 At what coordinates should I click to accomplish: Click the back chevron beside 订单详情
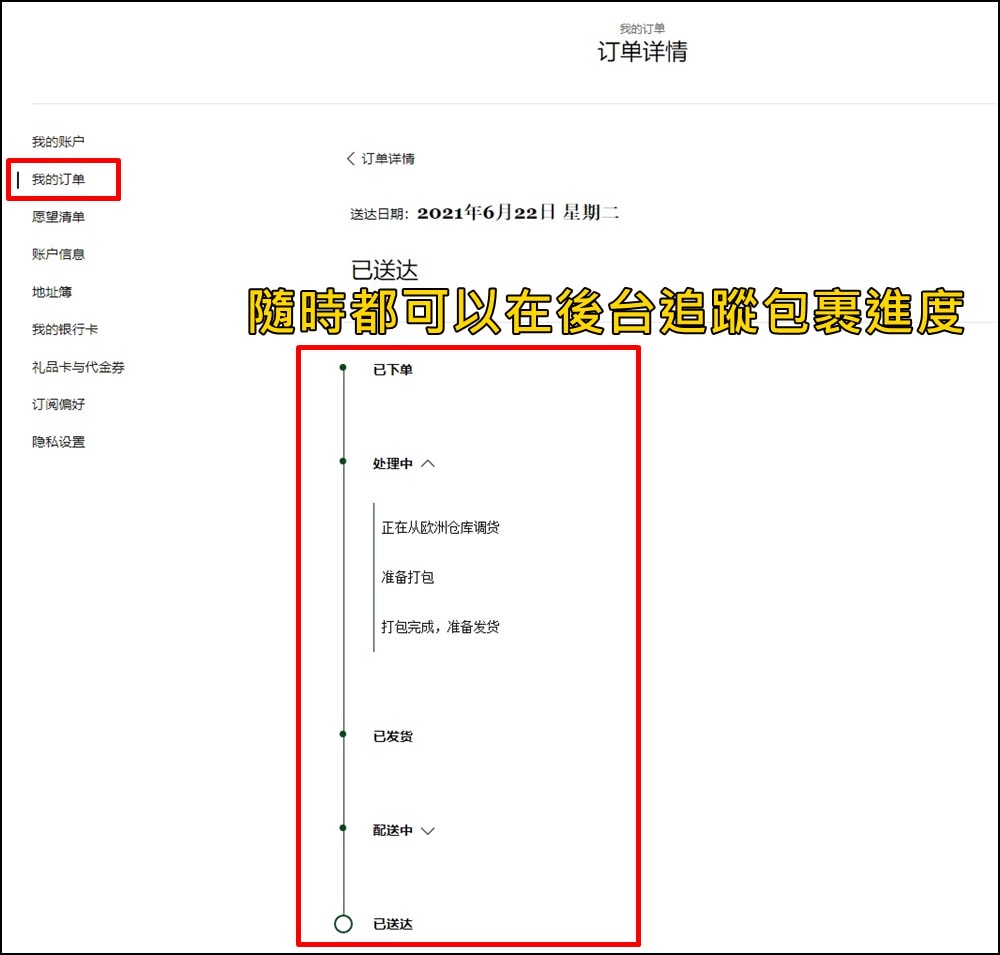click(x=351, y=159)
